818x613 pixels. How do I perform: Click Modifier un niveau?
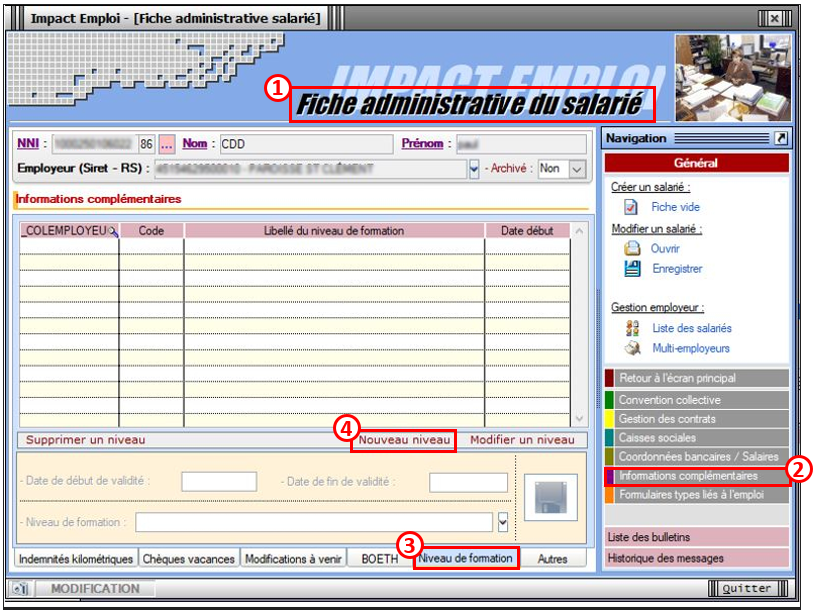(522, 440)
